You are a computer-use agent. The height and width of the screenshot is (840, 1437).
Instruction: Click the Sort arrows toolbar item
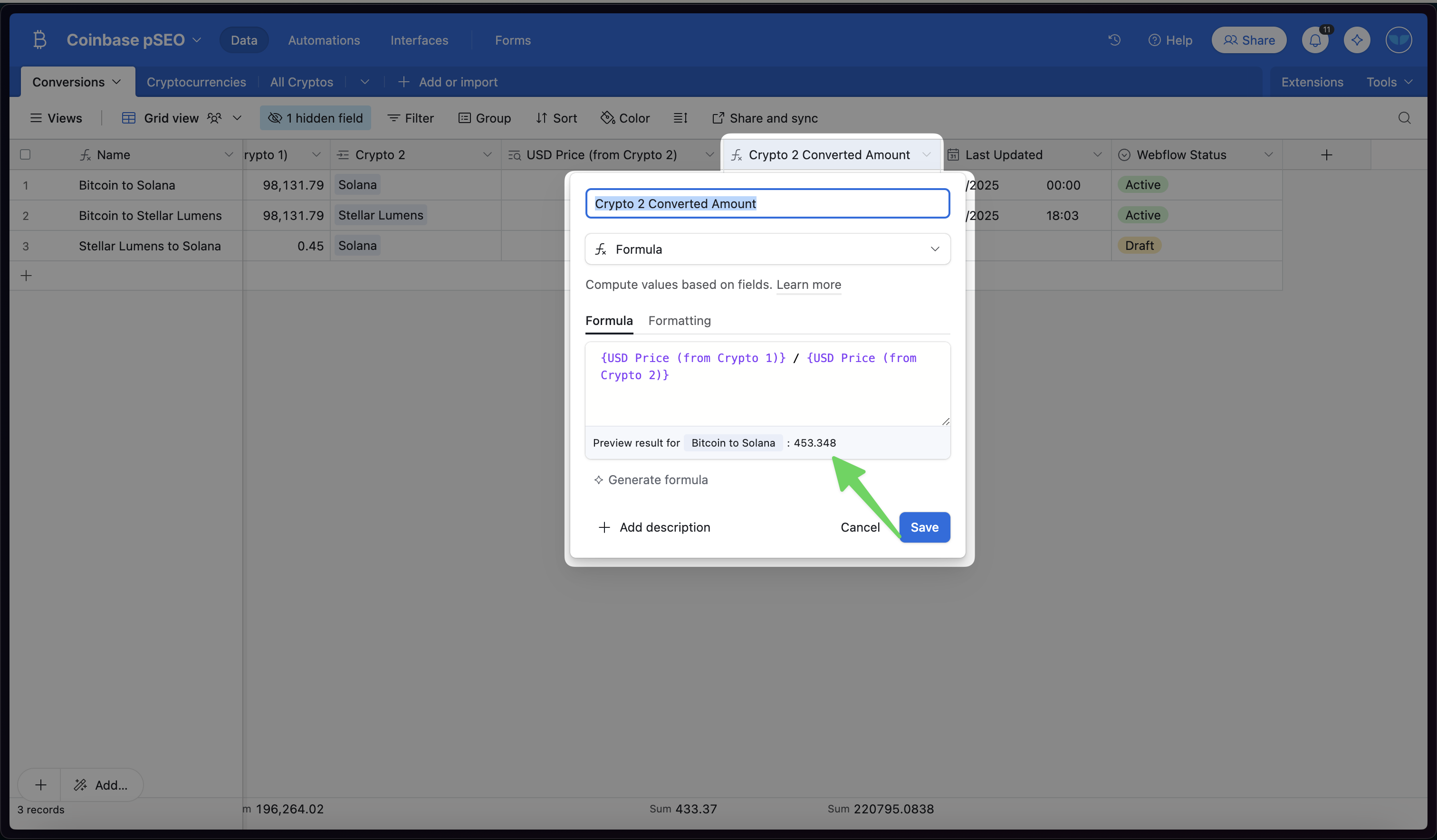click(556, 118)
